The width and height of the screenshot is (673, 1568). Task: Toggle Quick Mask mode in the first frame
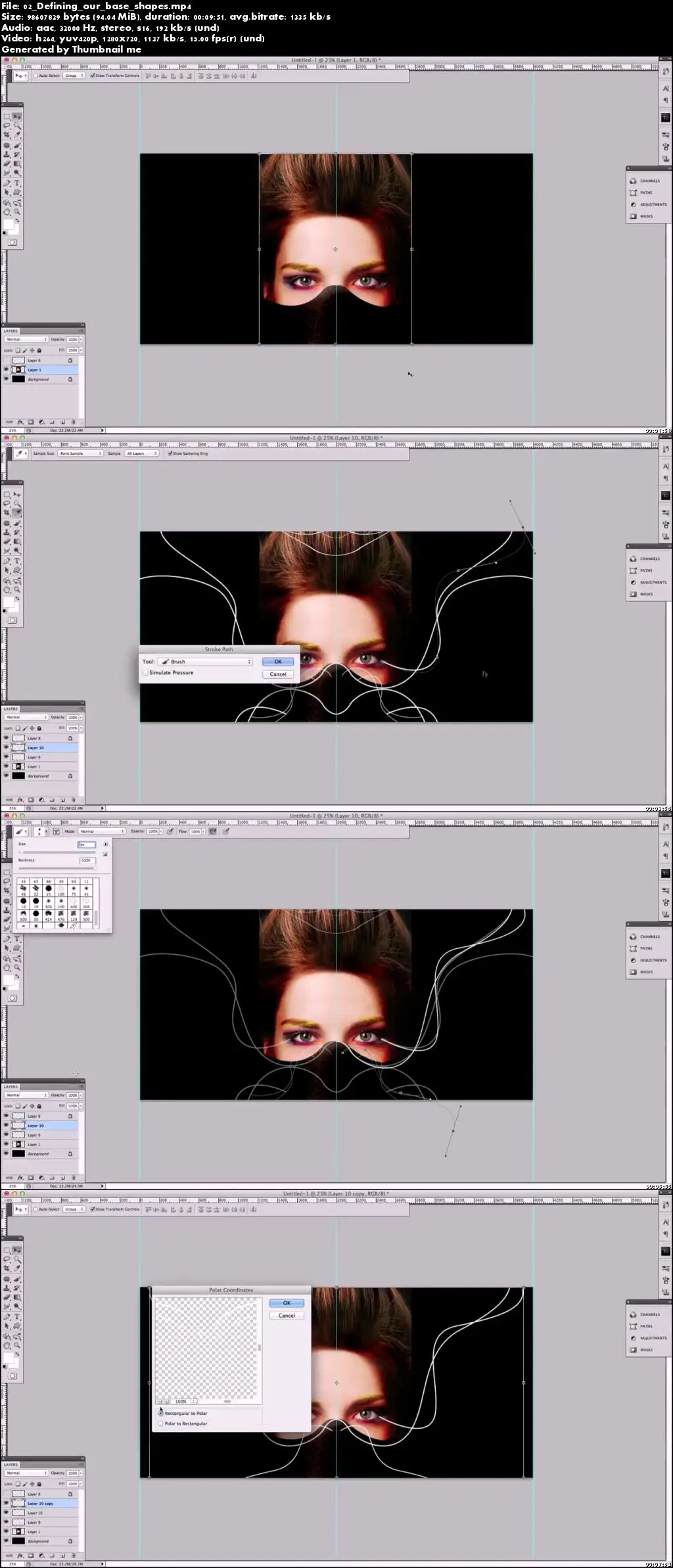pos(12,242)
